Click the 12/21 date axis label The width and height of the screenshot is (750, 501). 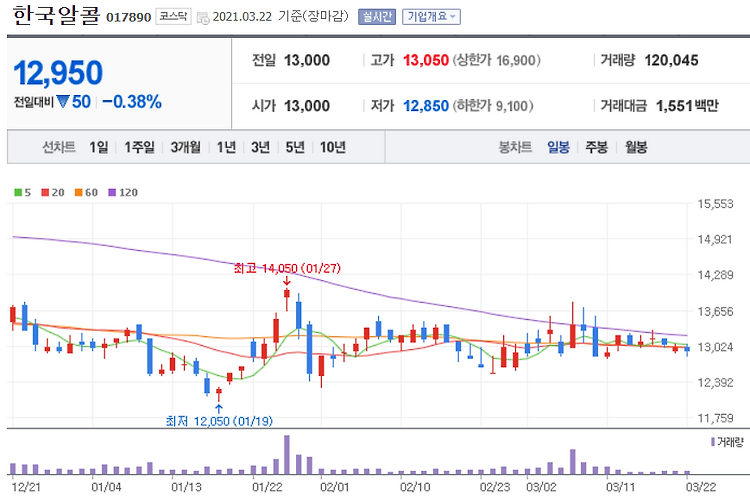(26, 487)
